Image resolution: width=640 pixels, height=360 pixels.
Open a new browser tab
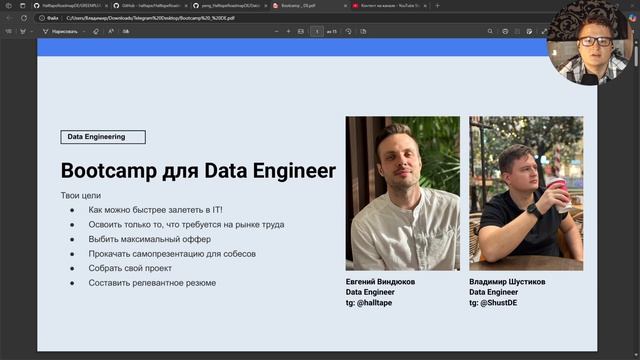pos(438,6)
